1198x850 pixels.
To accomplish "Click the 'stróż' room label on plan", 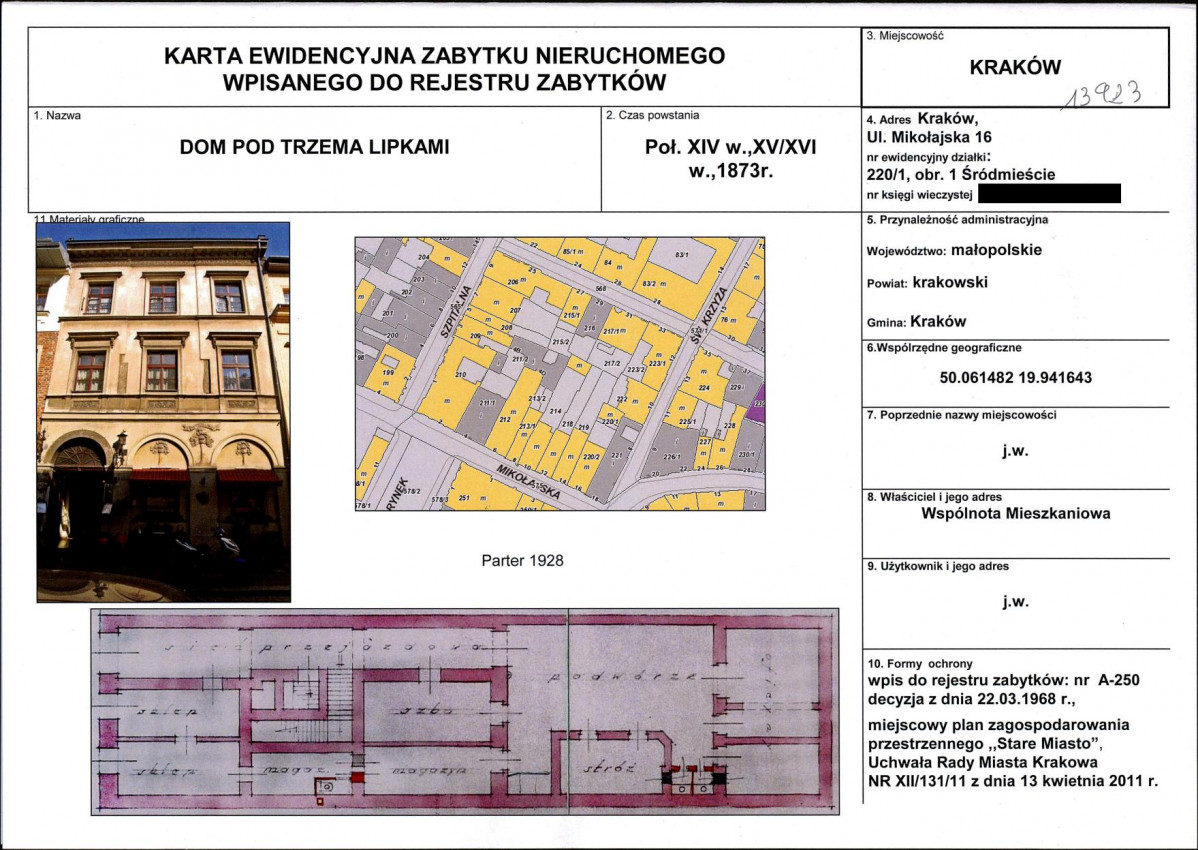I will pyautogui.click(x=609, y=769).
